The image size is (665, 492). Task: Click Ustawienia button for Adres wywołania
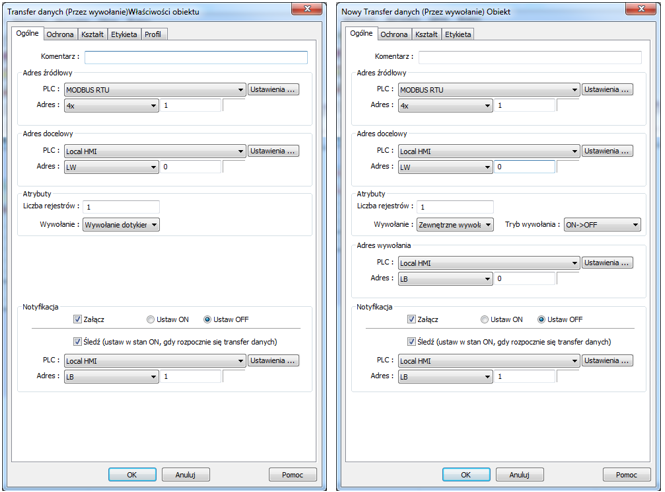(x=607, y=263)
